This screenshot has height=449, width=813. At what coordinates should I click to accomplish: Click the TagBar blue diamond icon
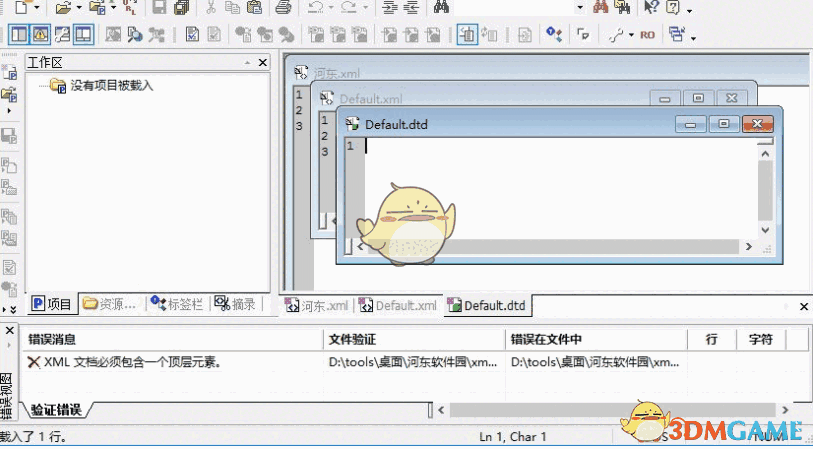[x=554, y=35]
